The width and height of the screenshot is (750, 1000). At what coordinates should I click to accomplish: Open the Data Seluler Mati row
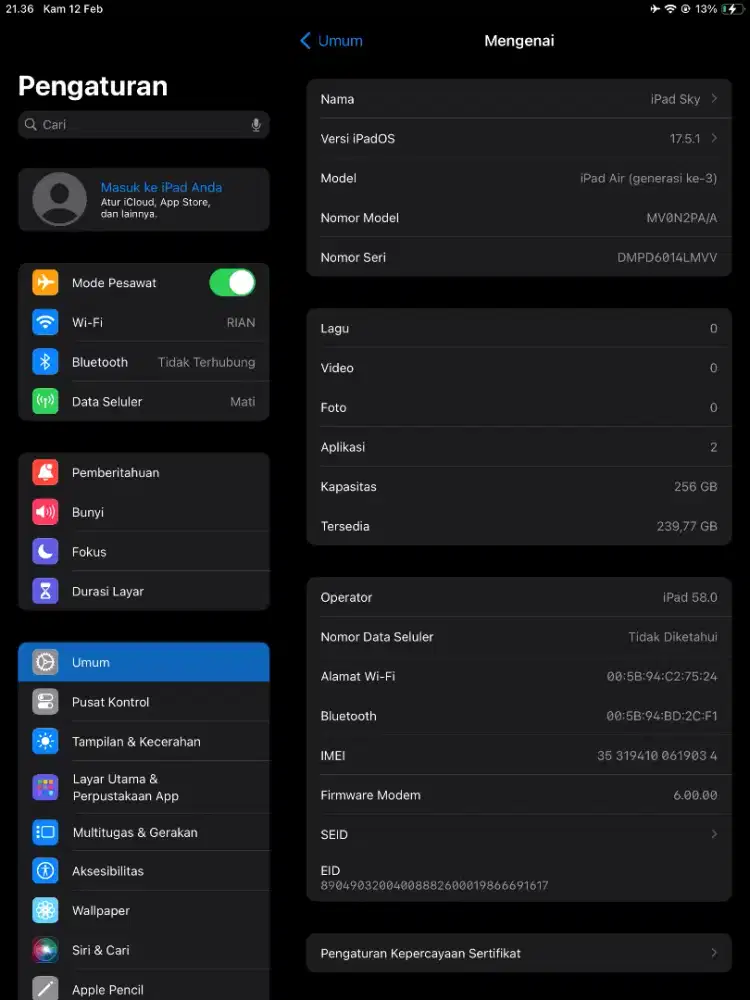coord(143,401)
